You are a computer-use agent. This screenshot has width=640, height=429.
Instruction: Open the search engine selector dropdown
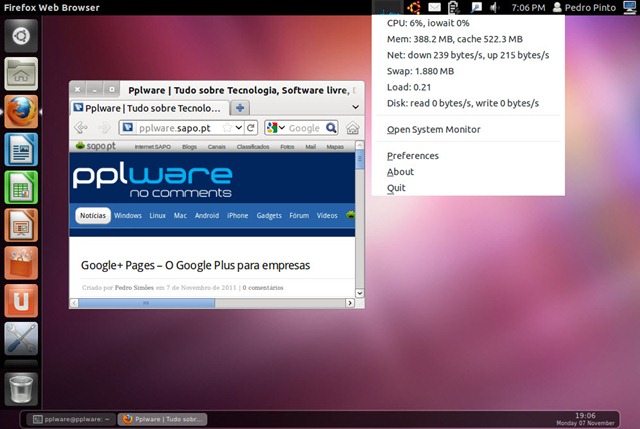pyautogui.click(x=276, y=128)
